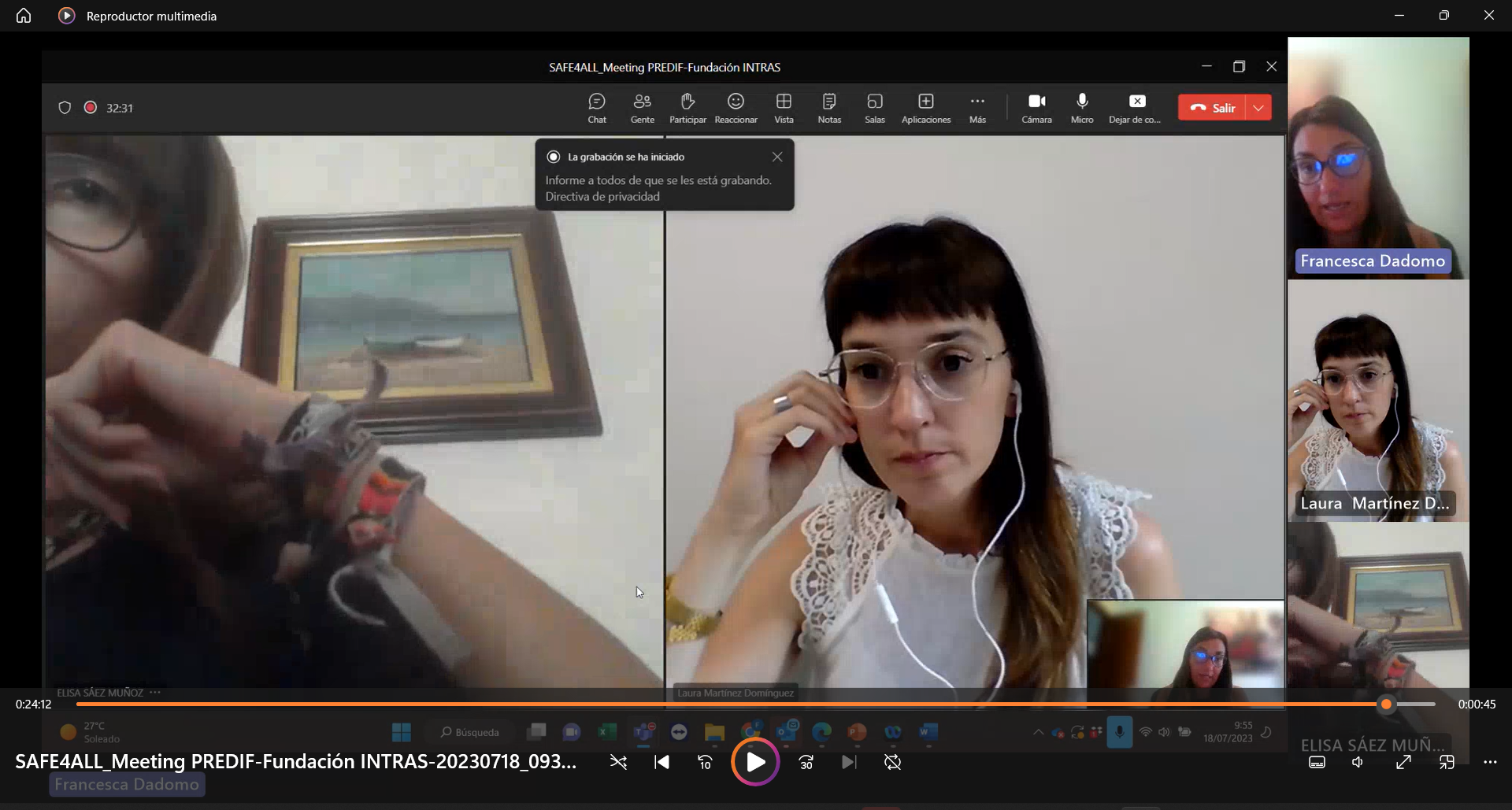Skip forward 30 seconds
1512x810 pixels.
[806, 762]
